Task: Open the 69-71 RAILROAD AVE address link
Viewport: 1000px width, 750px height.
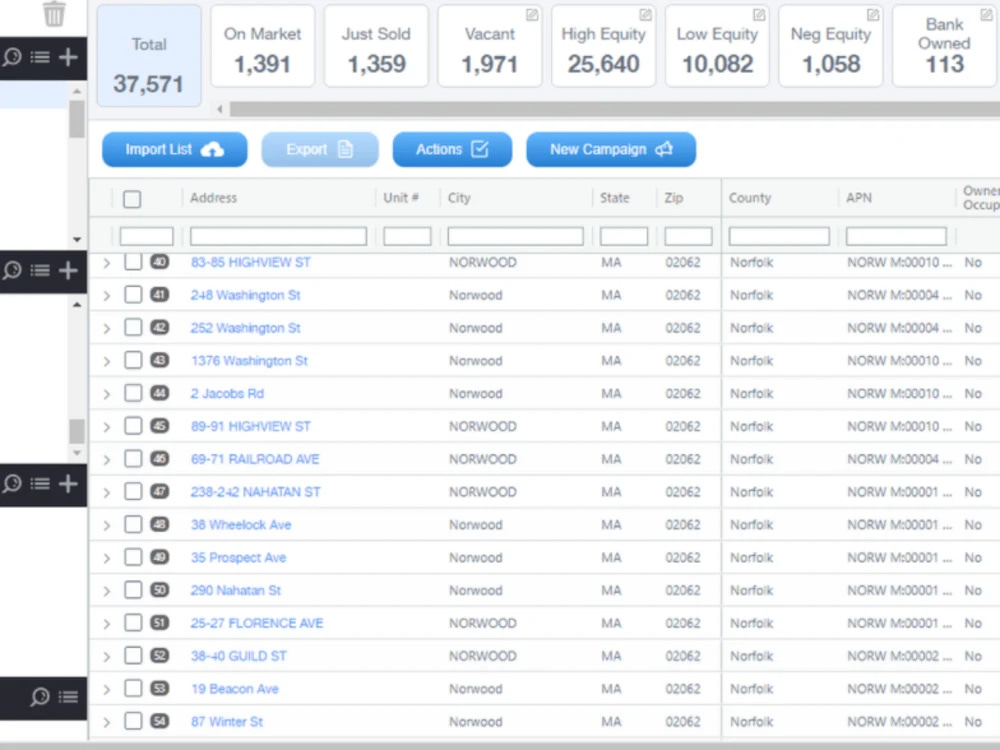Action: tap(254, 459)
